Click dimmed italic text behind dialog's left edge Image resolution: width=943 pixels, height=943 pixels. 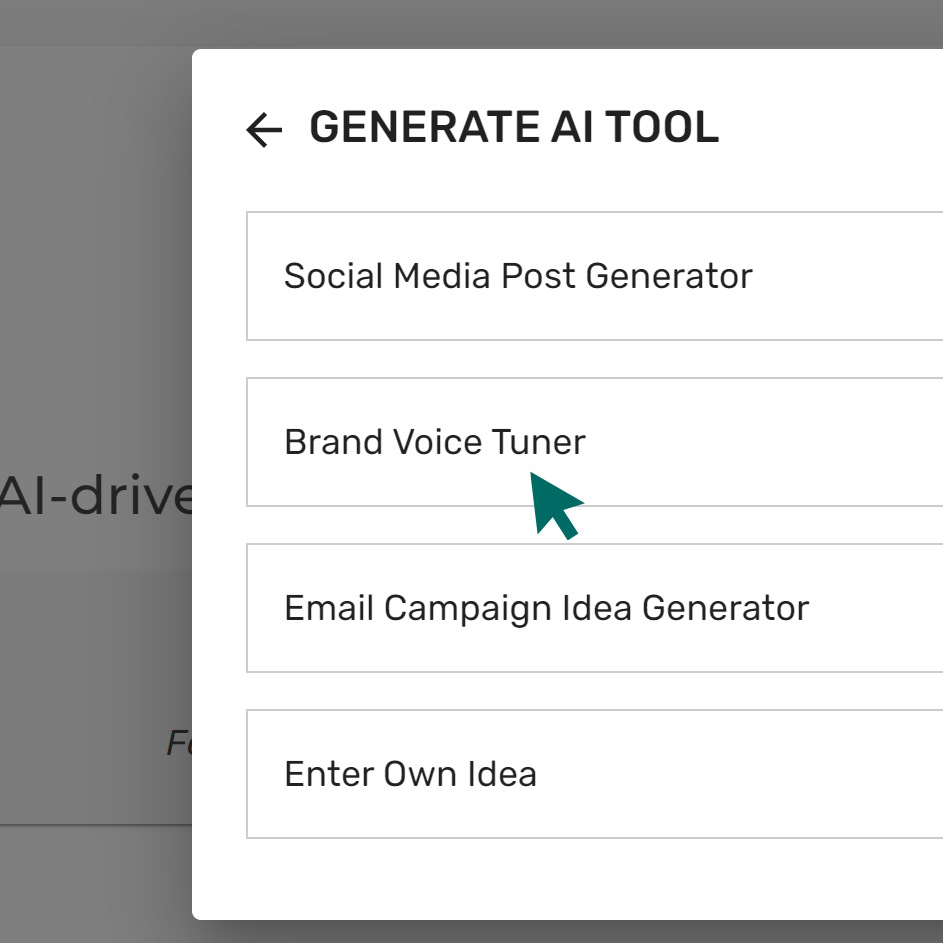coord(179,743)
